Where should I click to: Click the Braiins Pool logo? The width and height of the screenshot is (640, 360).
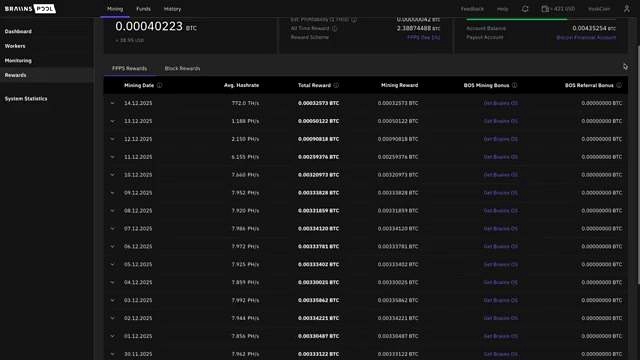[x=30, y=9]
